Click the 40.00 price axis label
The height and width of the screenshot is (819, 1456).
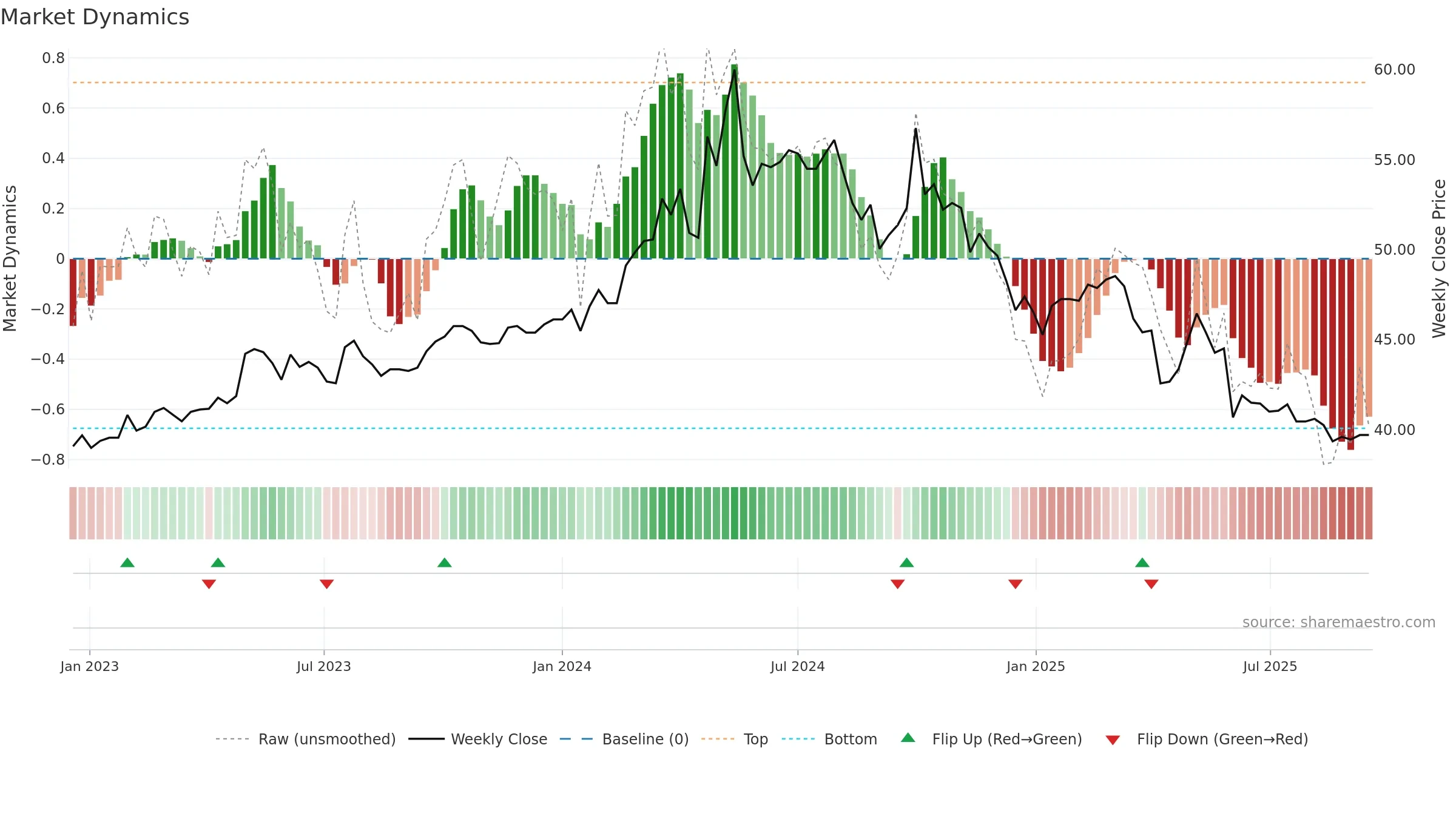1395,430
